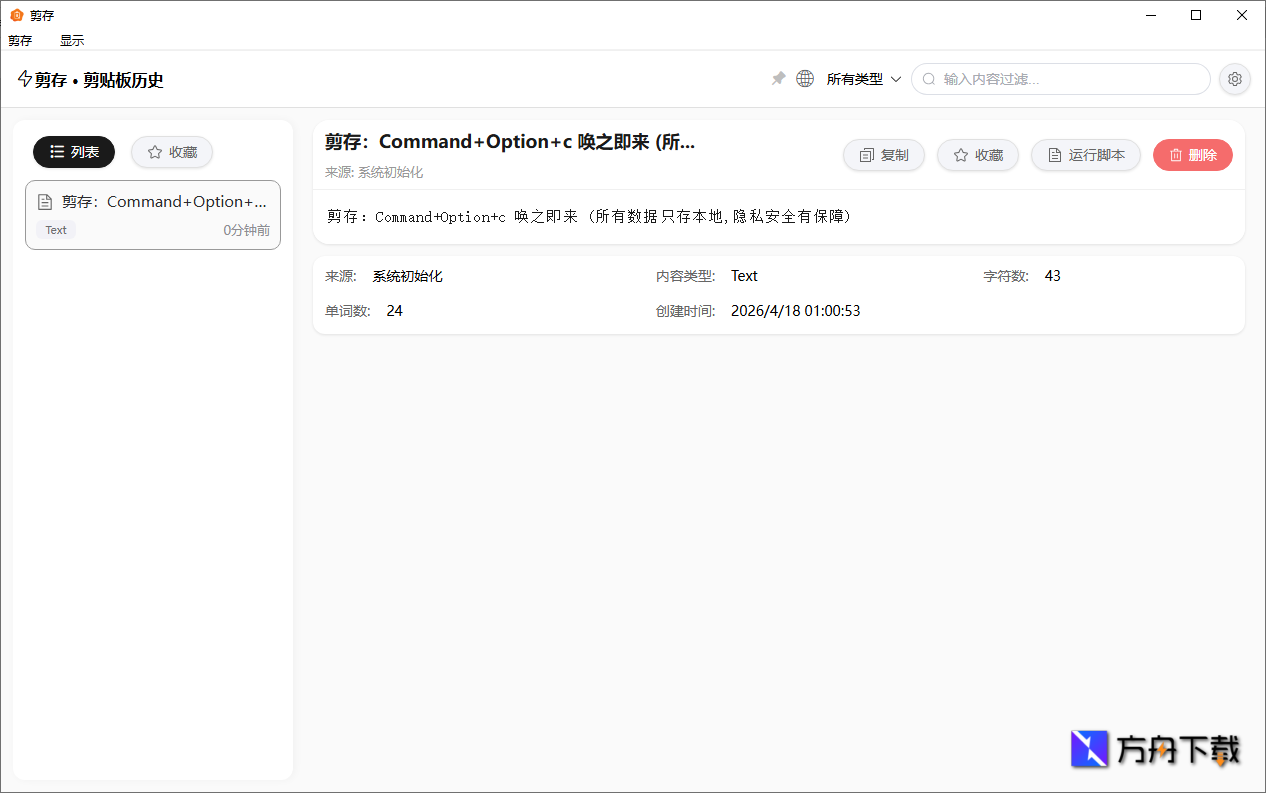Click the star icon in the sidebar 收藏 button
This screenshot has height=793, width=1266.
coord(156,152)
